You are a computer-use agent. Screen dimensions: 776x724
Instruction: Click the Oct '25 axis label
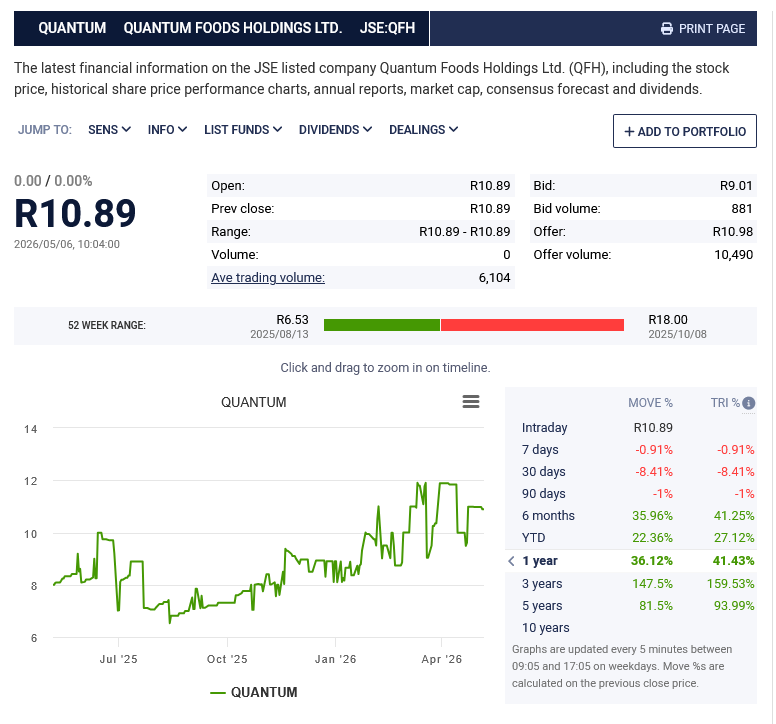227,659
